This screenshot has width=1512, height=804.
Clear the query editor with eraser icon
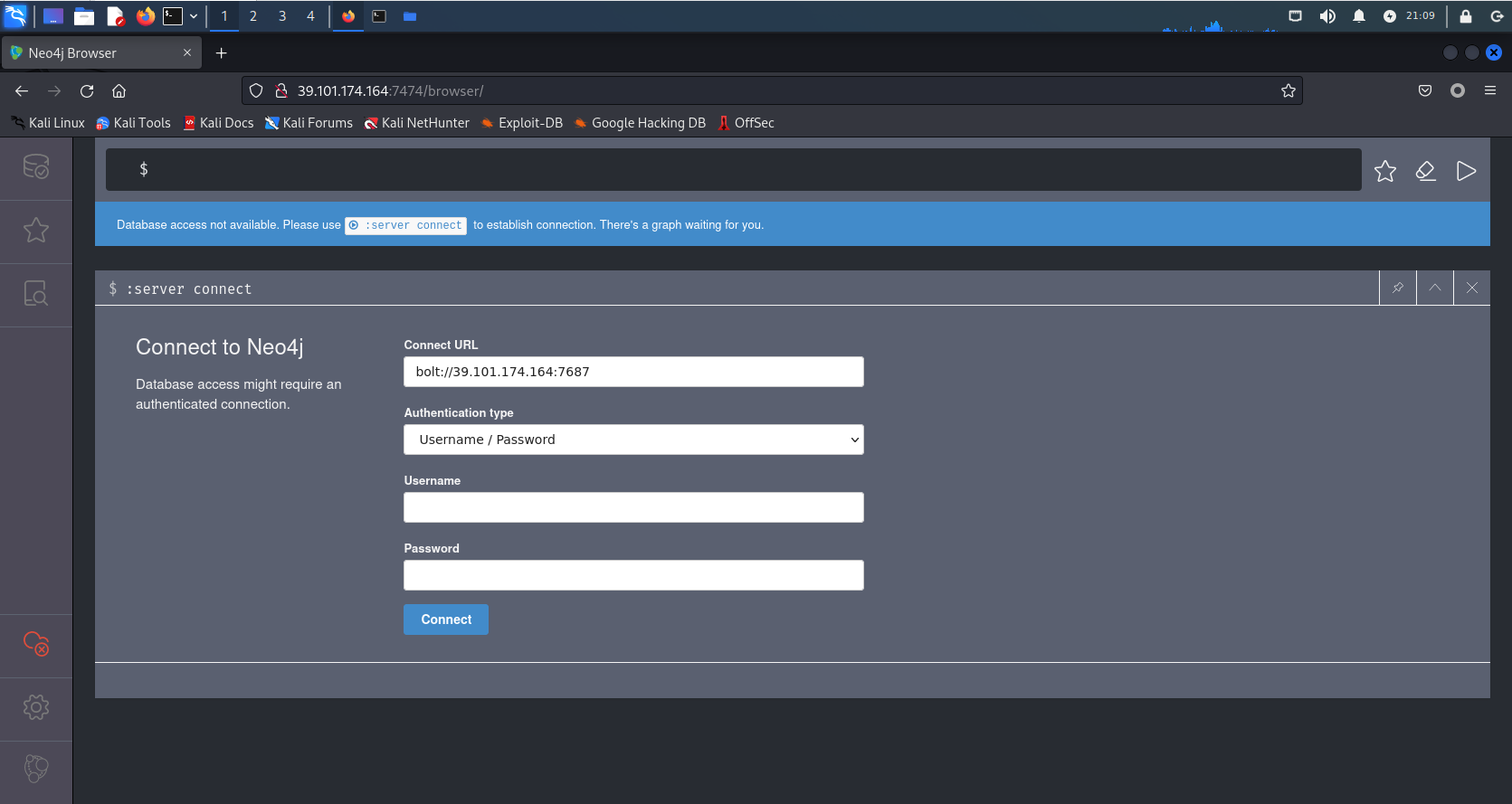point(1426,171)
